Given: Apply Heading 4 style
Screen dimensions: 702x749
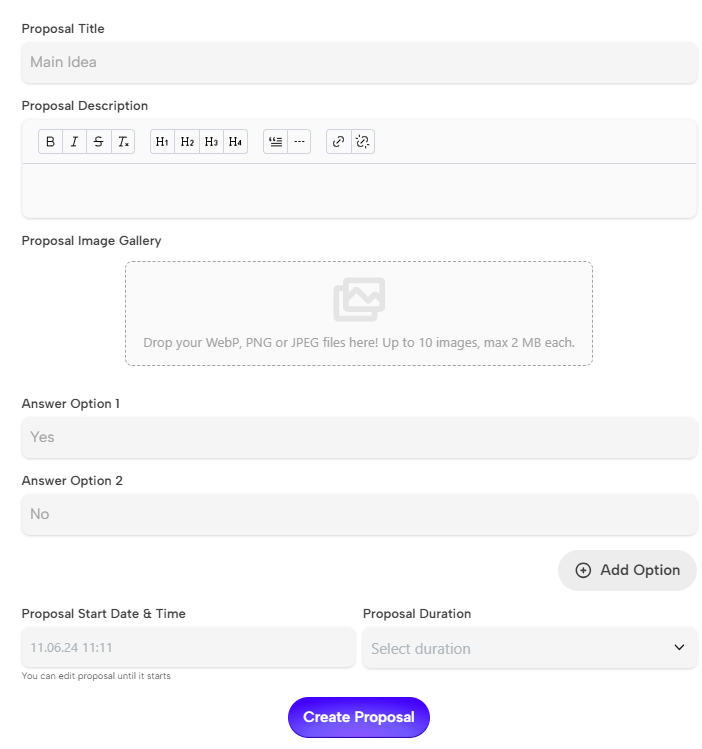Looking at the screenshot, I should click(235, 142).
